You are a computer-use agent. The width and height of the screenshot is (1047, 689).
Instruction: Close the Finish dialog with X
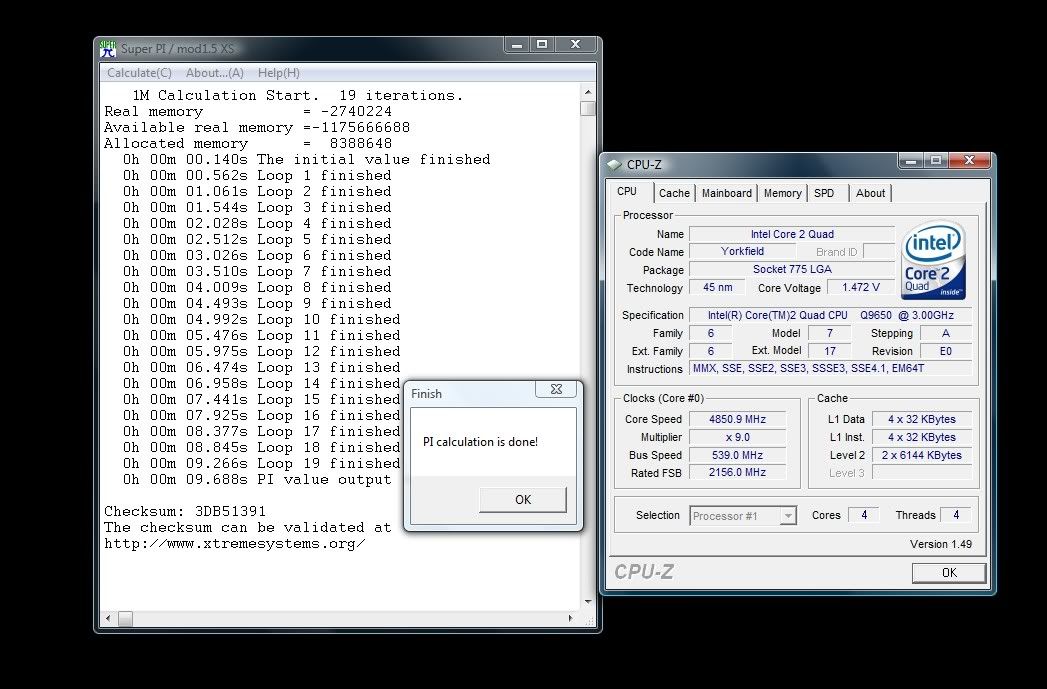click(556, 389)
